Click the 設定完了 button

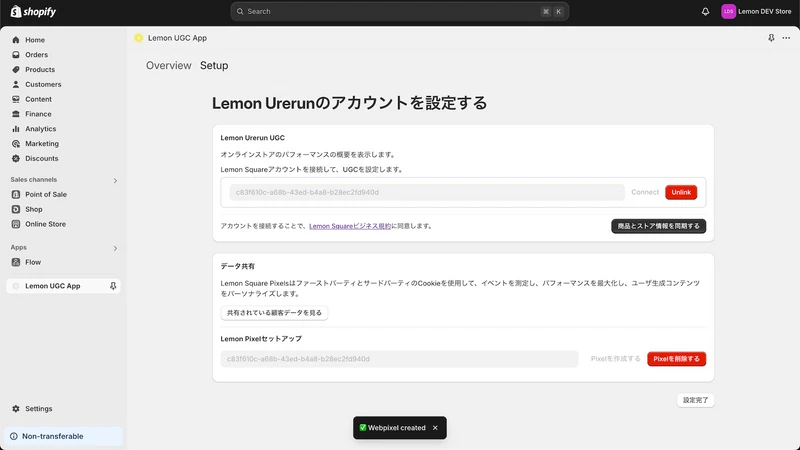pyautogui.click(x=695, y=400)
